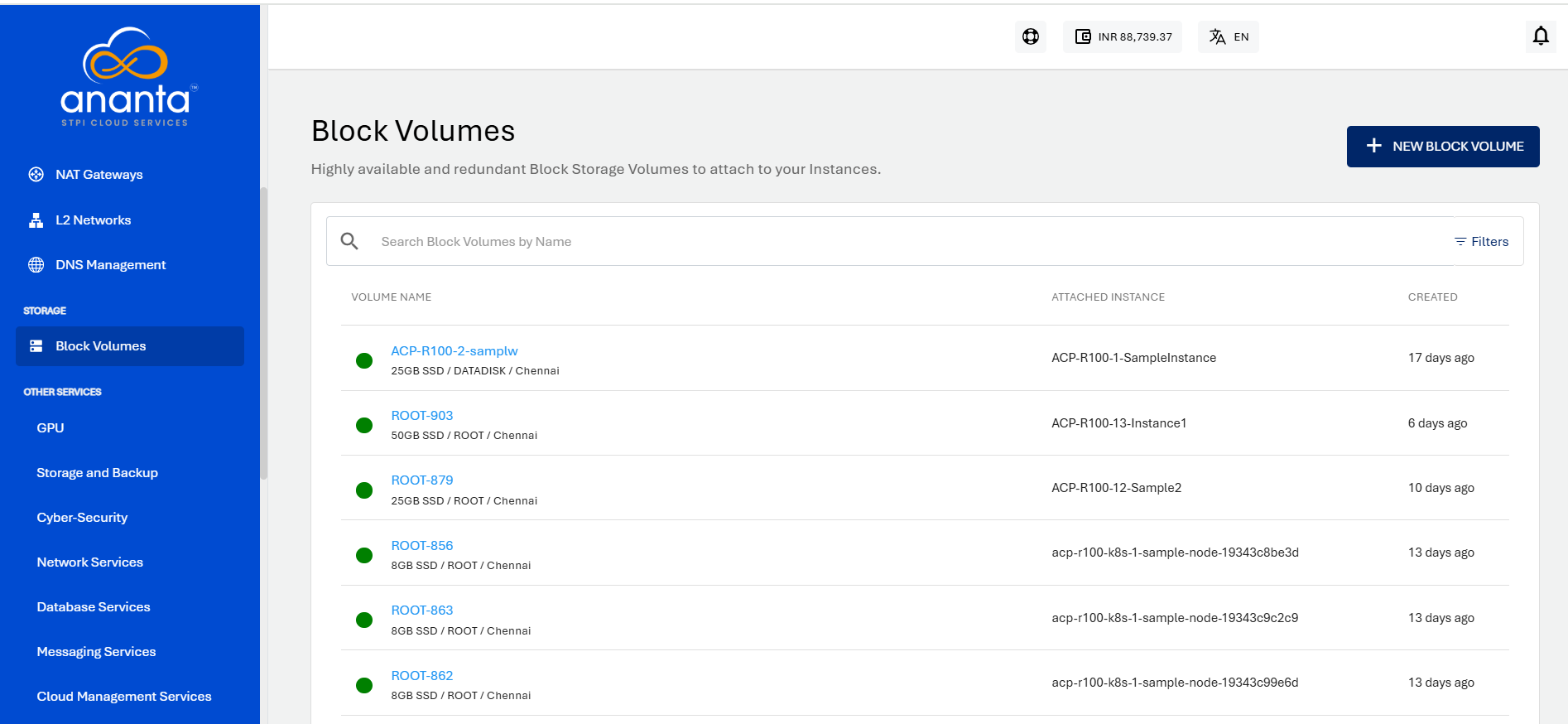
Task: Open volume ROOT-879
Action: (422, 480)
